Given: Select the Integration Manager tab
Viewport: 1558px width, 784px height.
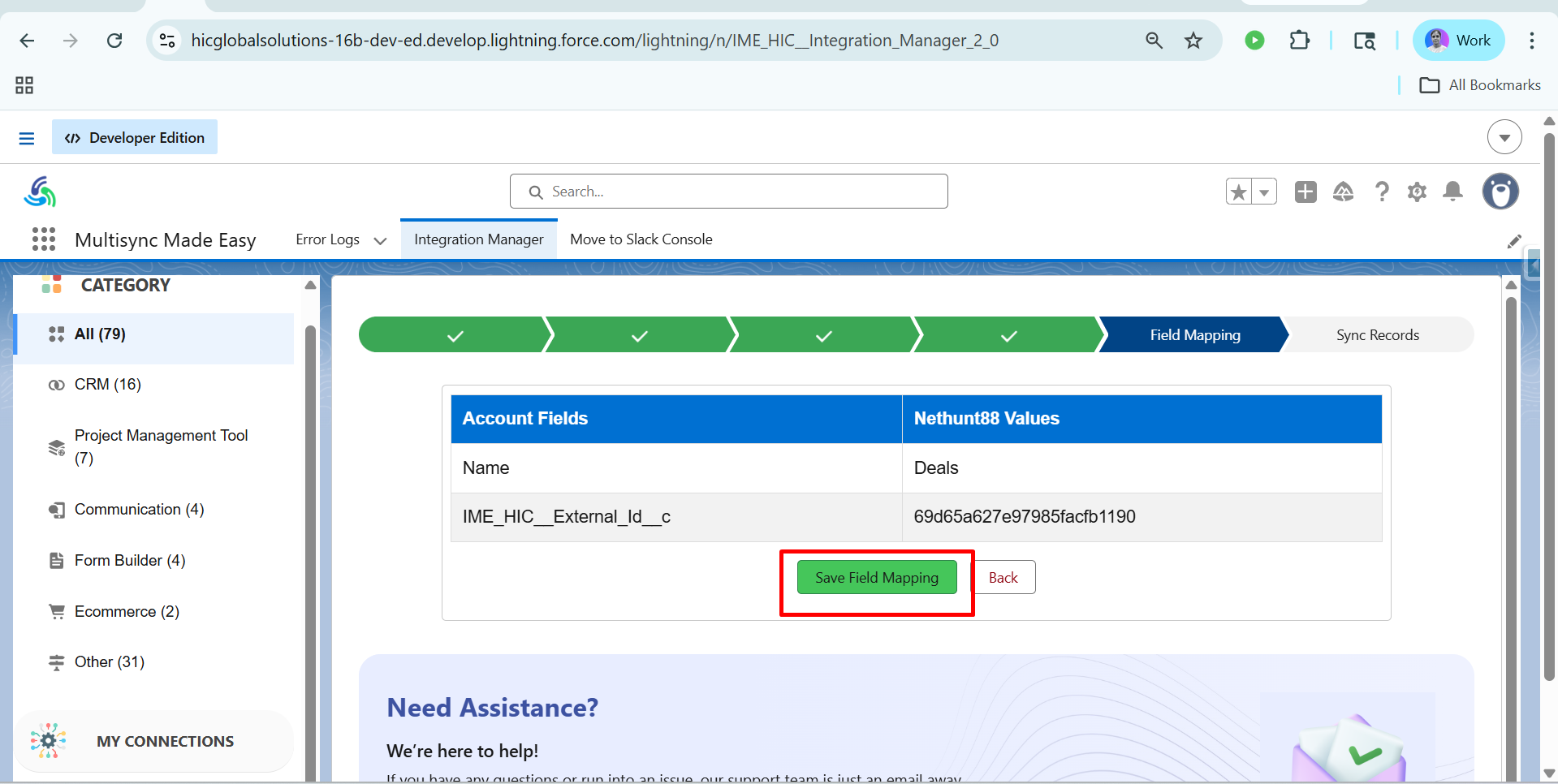Looking at the screenshot, I should (478, 239).
